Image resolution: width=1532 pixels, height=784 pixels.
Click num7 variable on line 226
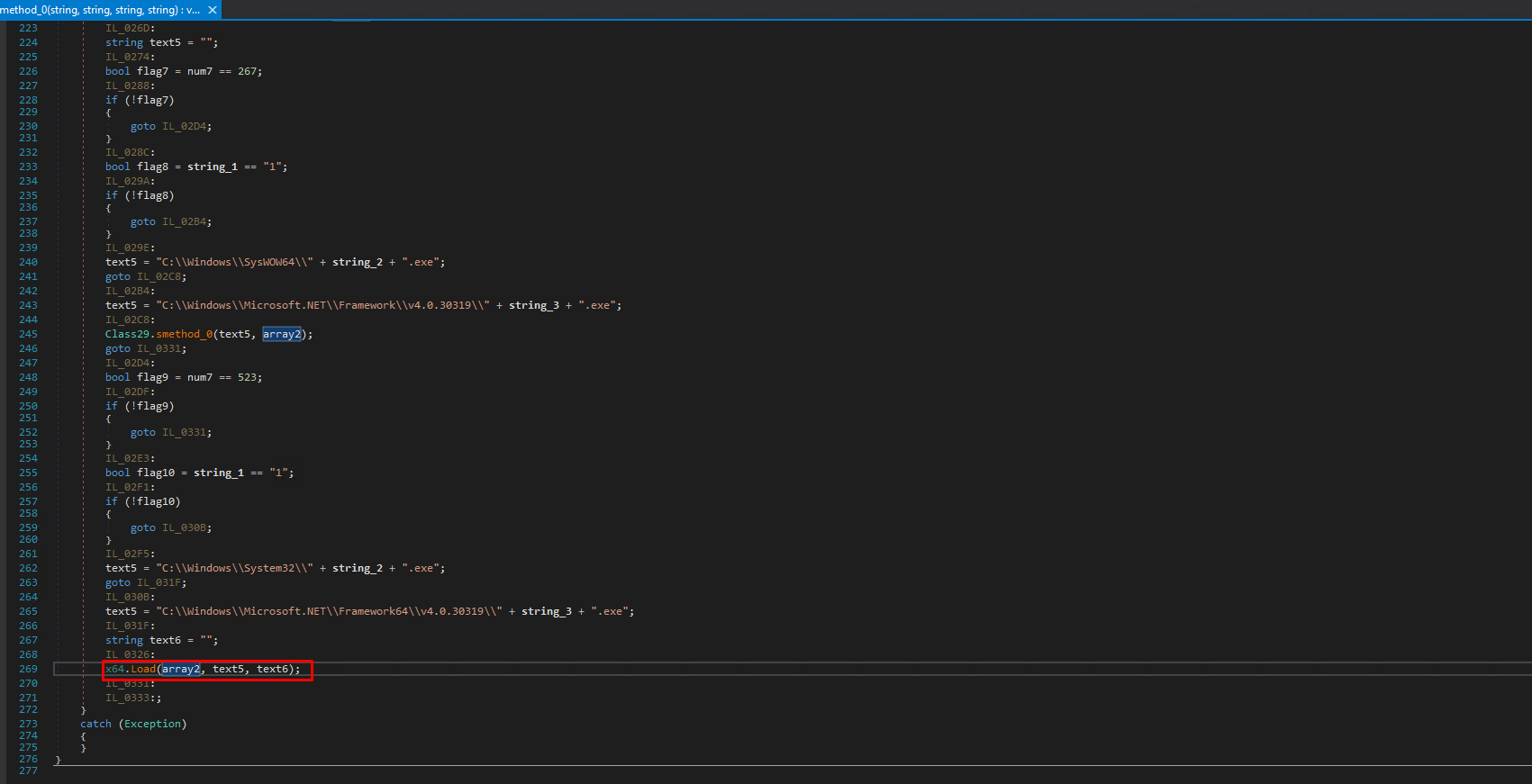point(200,71)
